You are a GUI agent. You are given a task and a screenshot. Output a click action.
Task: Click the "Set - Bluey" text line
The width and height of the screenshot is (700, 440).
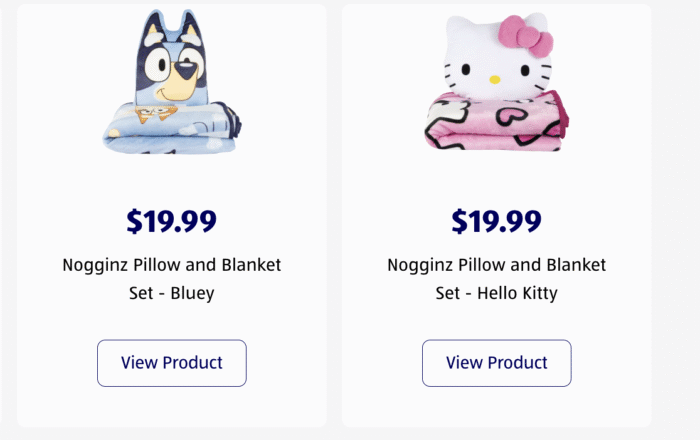point(172,294)
